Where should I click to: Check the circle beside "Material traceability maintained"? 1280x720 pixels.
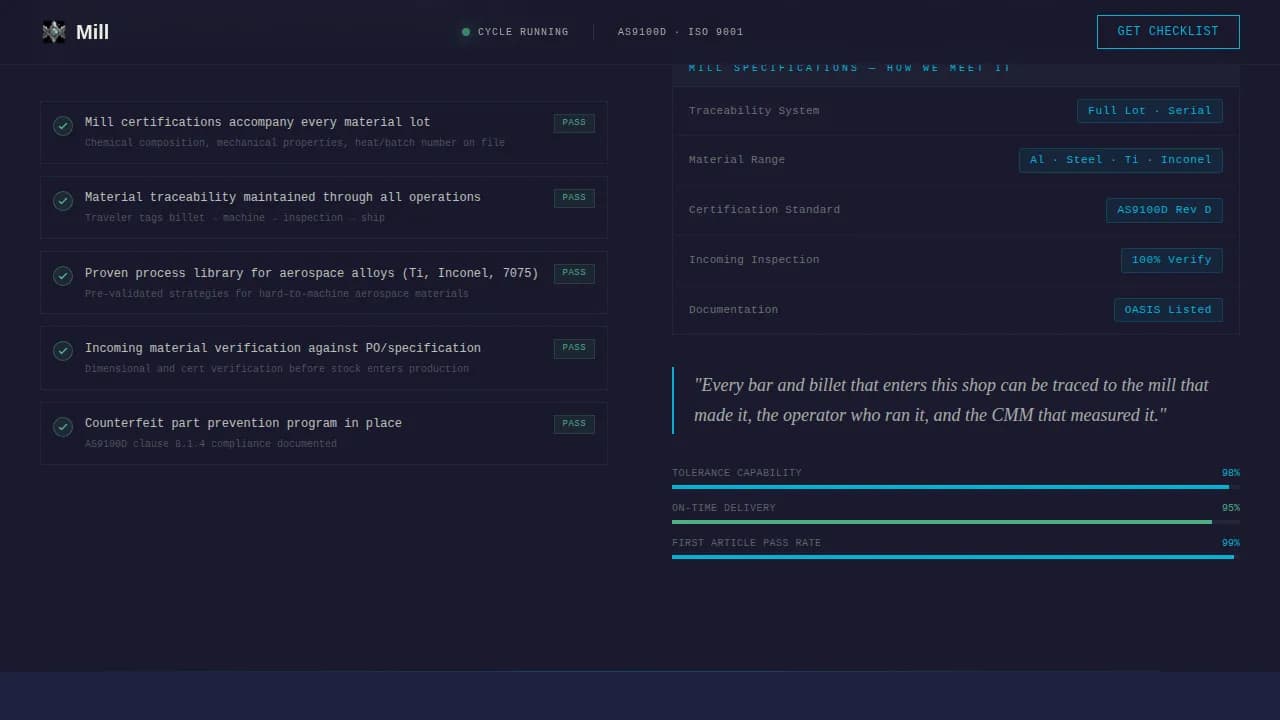[x=63, y=201]
